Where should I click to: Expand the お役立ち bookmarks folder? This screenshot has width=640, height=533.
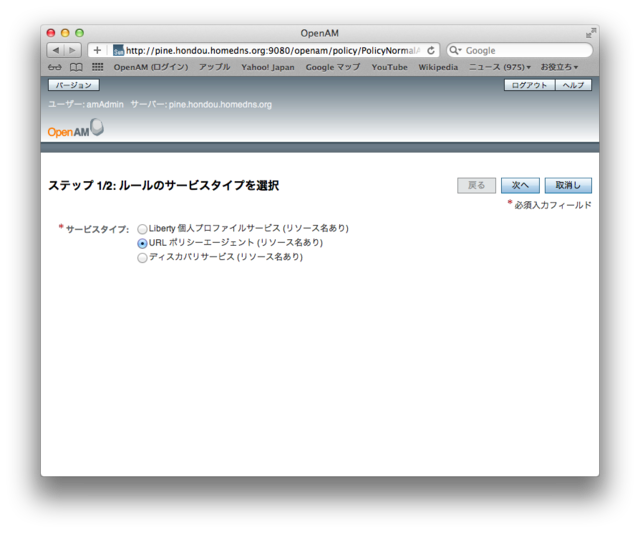click(x=559, y=67)
